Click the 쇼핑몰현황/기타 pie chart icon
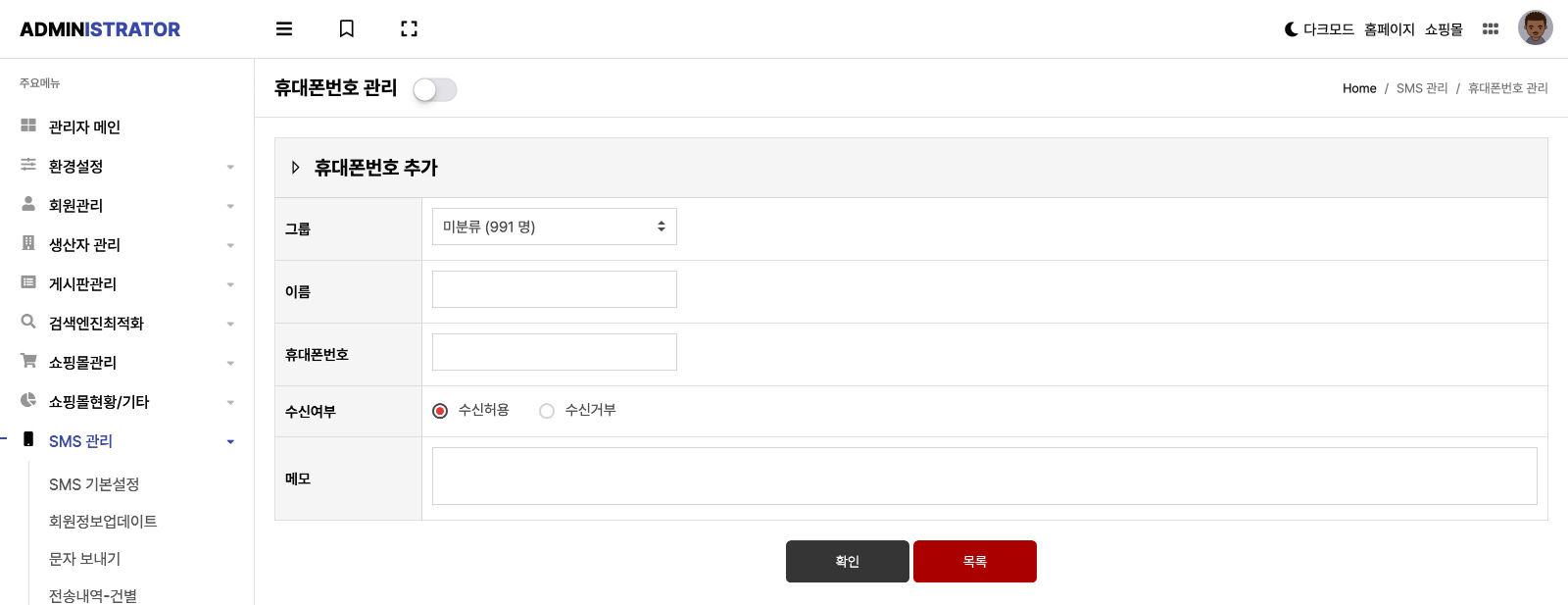 coord(28,400)
